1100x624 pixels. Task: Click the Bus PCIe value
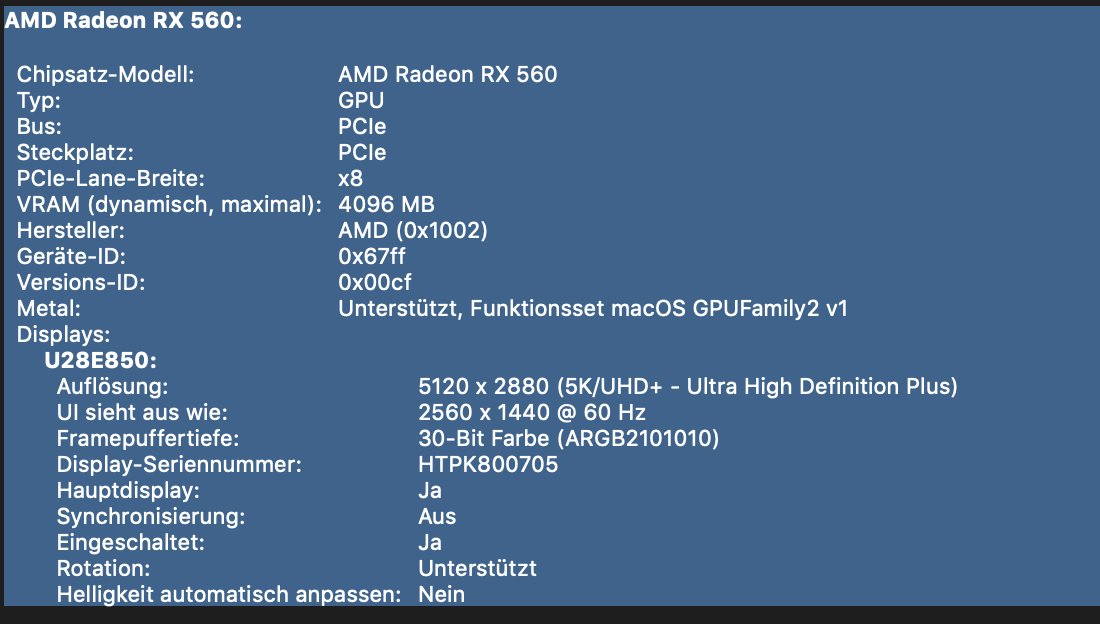(362, 127)
